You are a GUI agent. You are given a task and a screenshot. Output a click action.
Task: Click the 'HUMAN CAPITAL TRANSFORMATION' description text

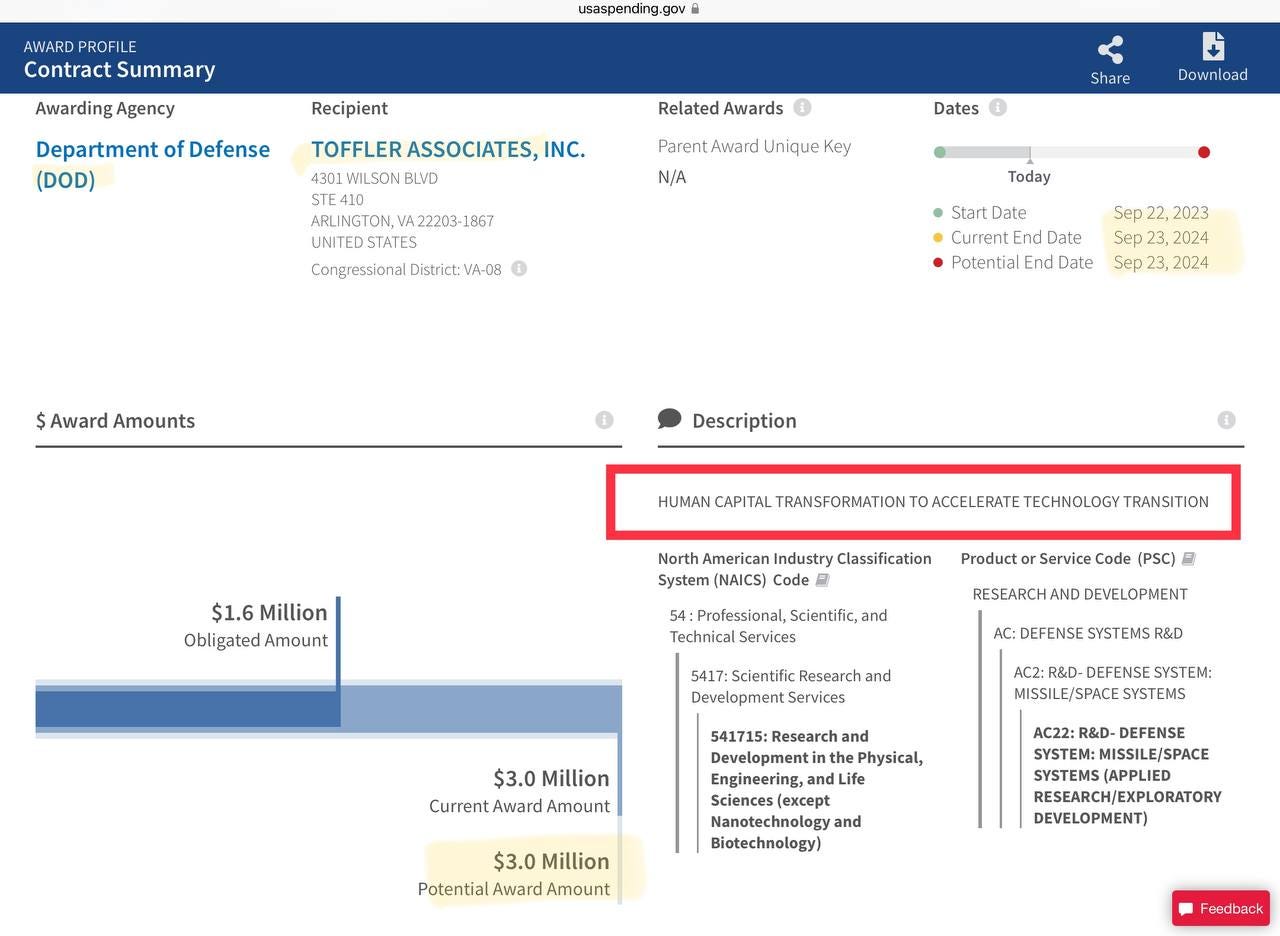tap(933, 501)
